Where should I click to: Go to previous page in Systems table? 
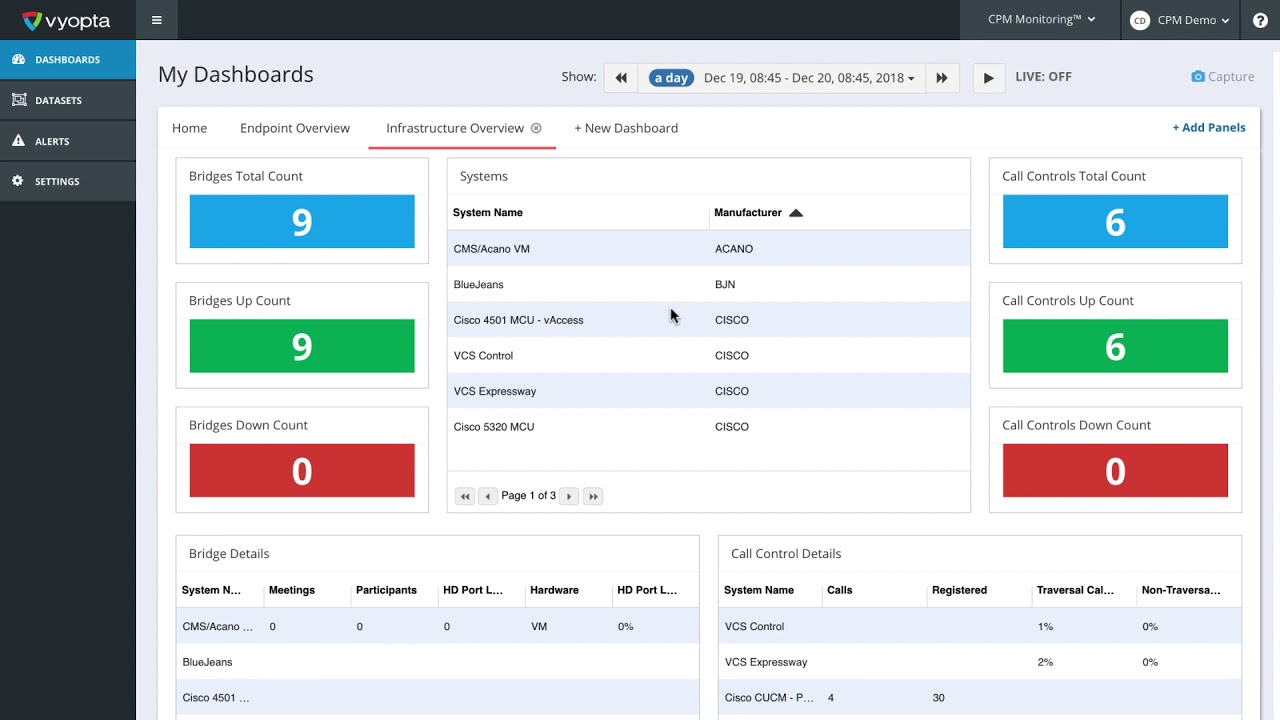tap(487, 496)
